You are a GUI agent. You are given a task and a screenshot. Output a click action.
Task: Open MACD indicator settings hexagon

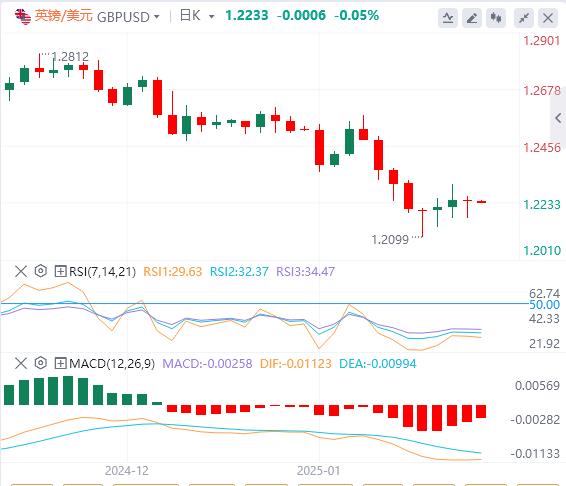point(41,363)
